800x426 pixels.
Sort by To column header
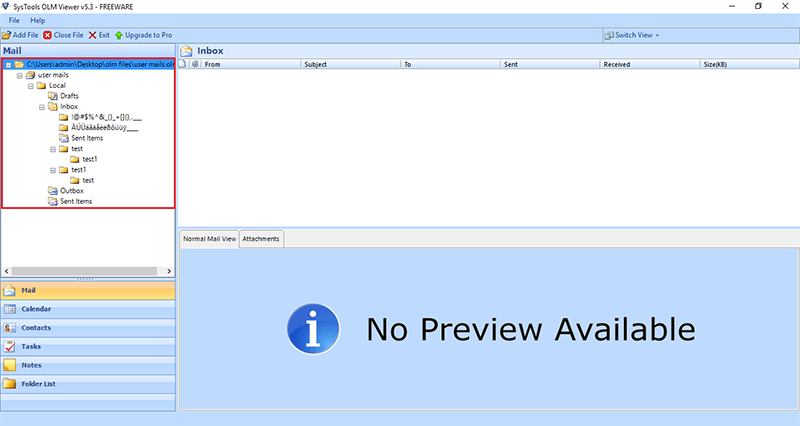(x=451, y=64)
